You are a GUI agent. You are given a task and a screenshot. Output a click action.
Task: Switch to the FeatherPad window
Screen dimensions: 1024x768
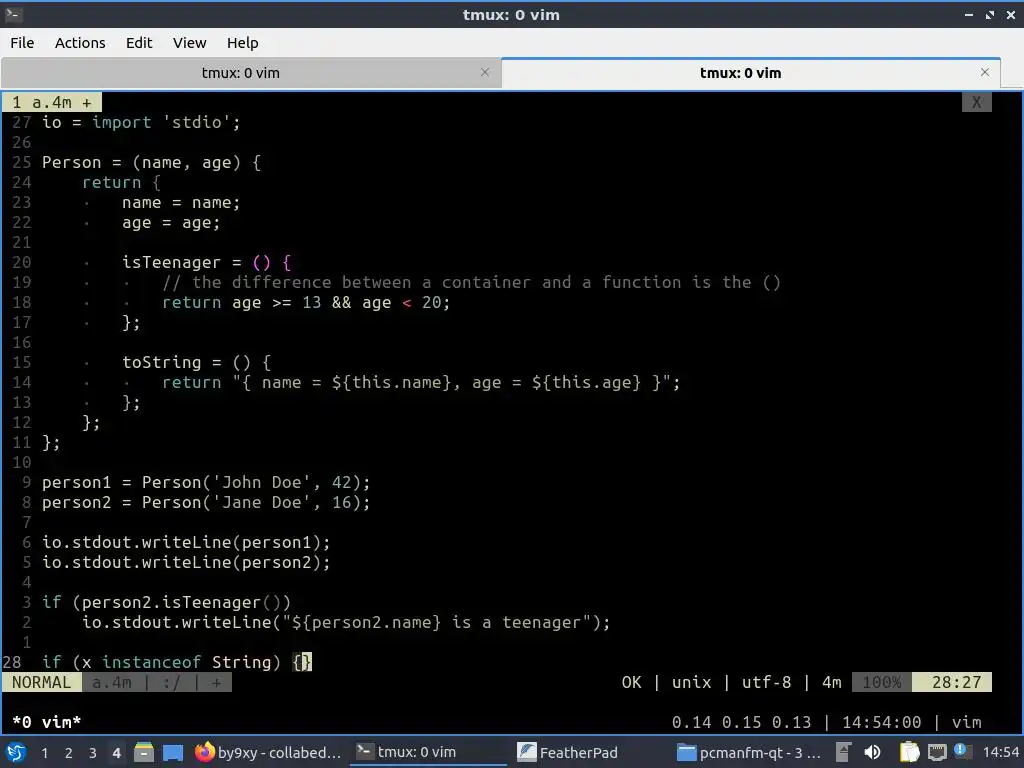pos(588,752)
